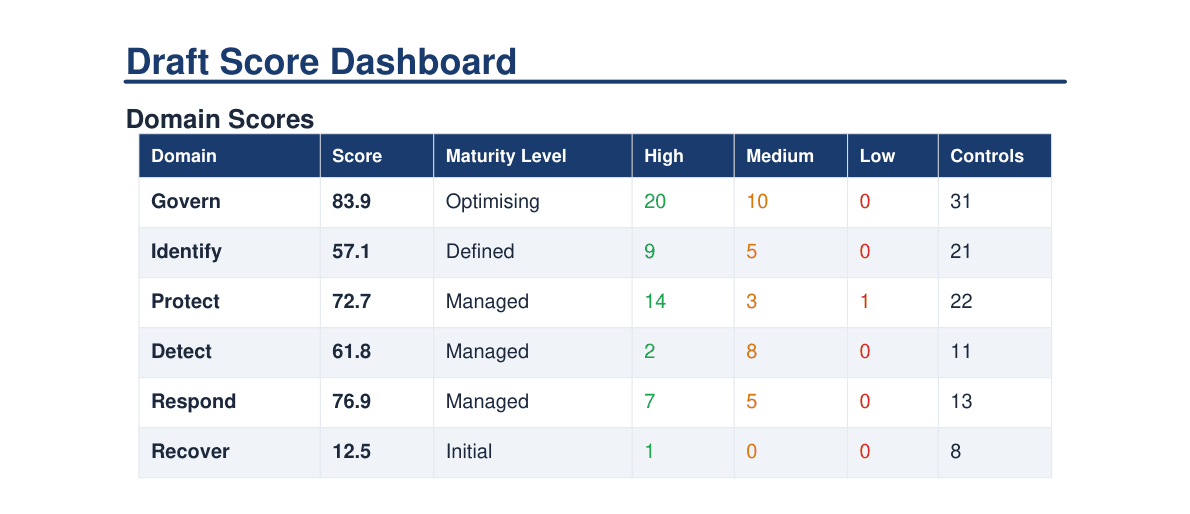Click Recover's Controls count 8
The image size is (1190, 514).
tap(955, 452)
